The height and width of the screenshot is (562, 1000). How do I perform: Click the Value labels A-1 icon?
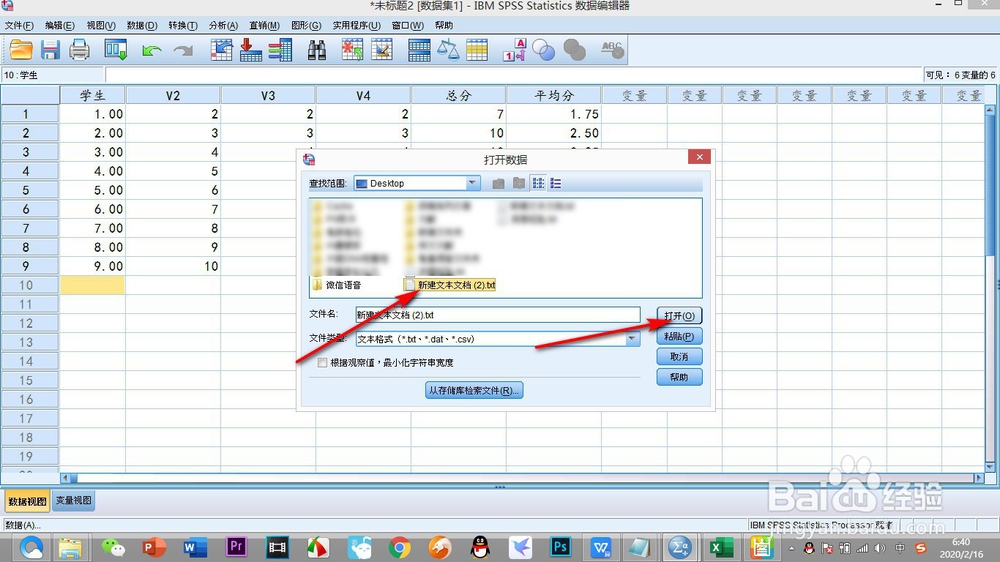[x=515, y=50]
